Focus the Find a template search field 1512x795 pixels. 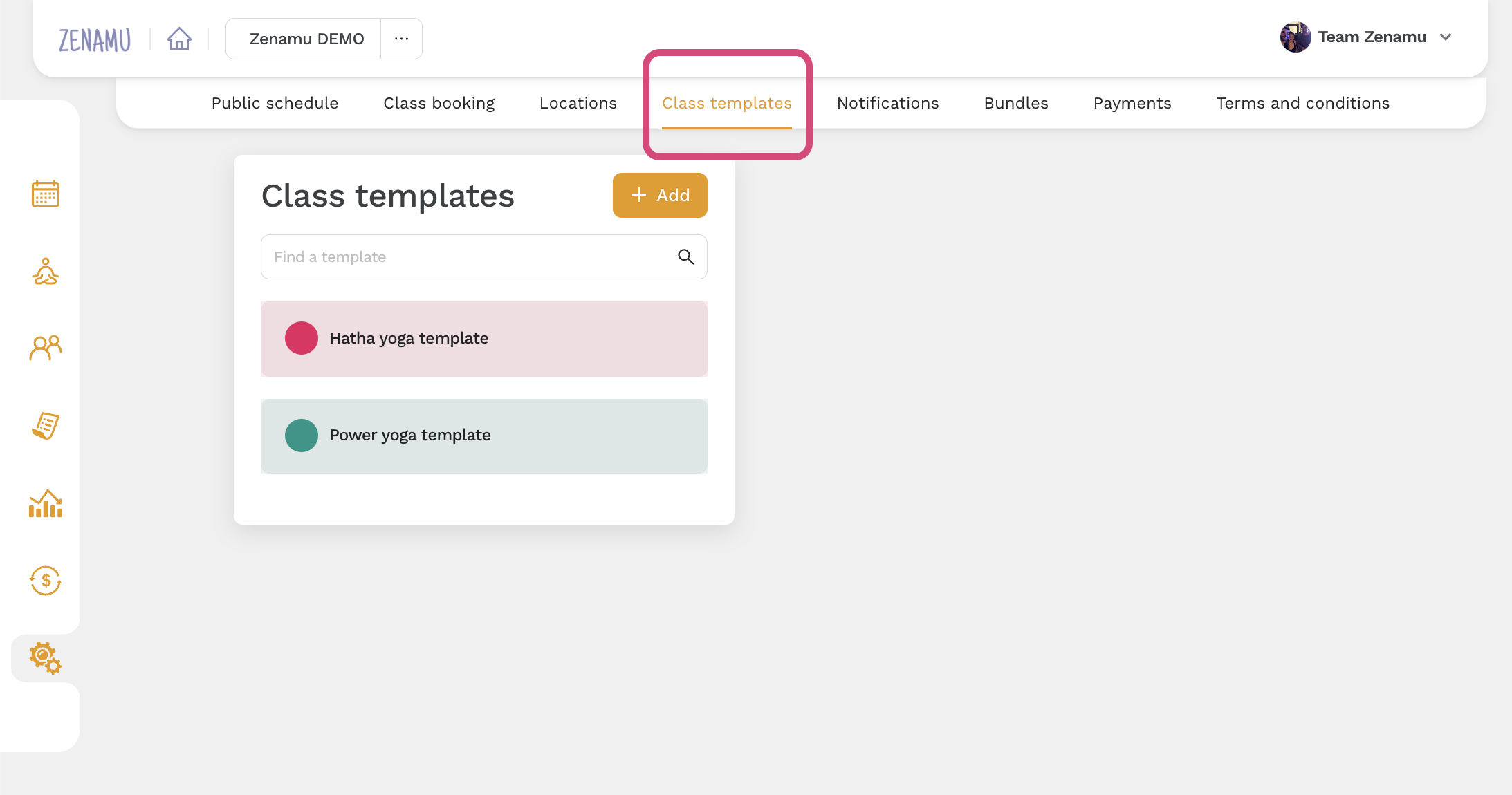point(484,257)
